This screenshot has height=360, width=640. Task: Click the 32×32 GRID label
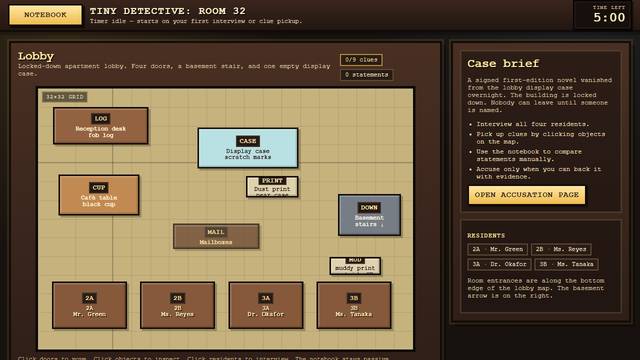click(64, 97)
